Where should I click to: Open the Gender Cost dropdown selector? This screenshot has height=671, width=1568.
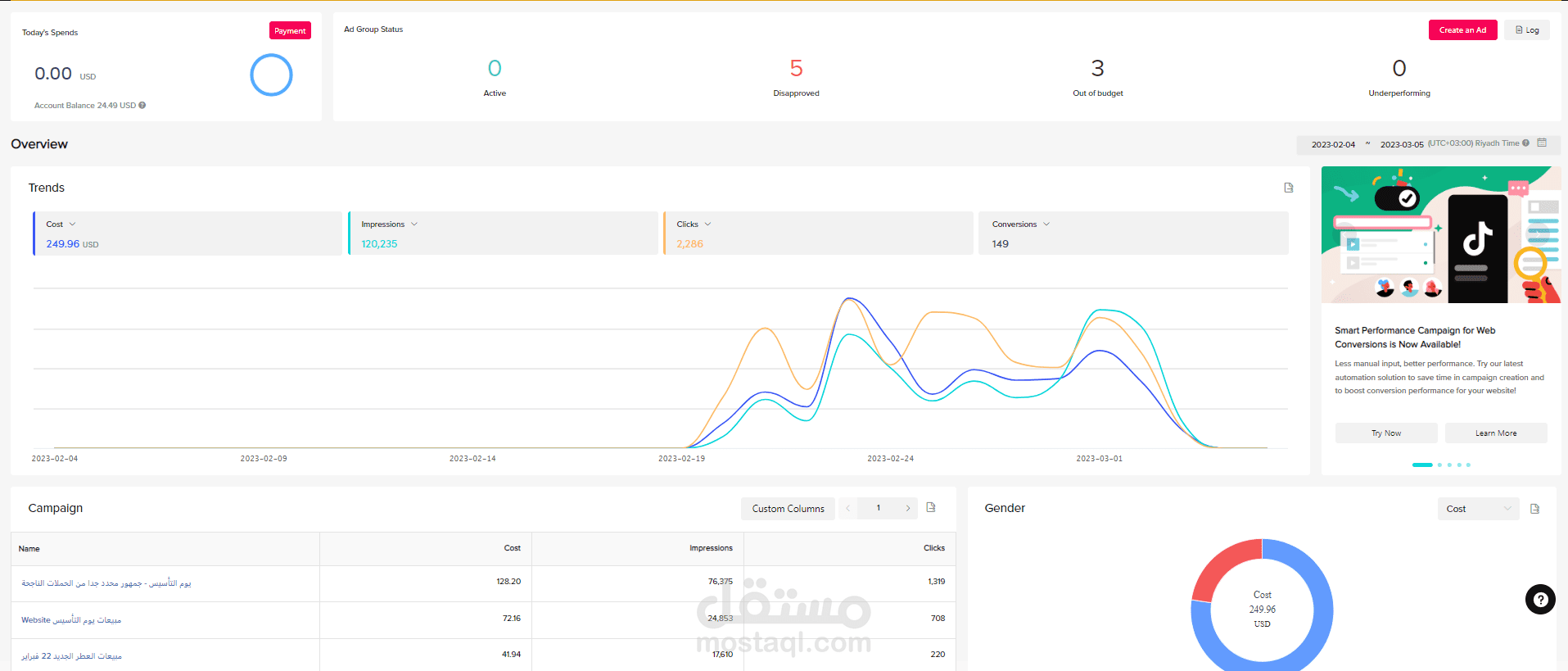(x=1478, y=509)
